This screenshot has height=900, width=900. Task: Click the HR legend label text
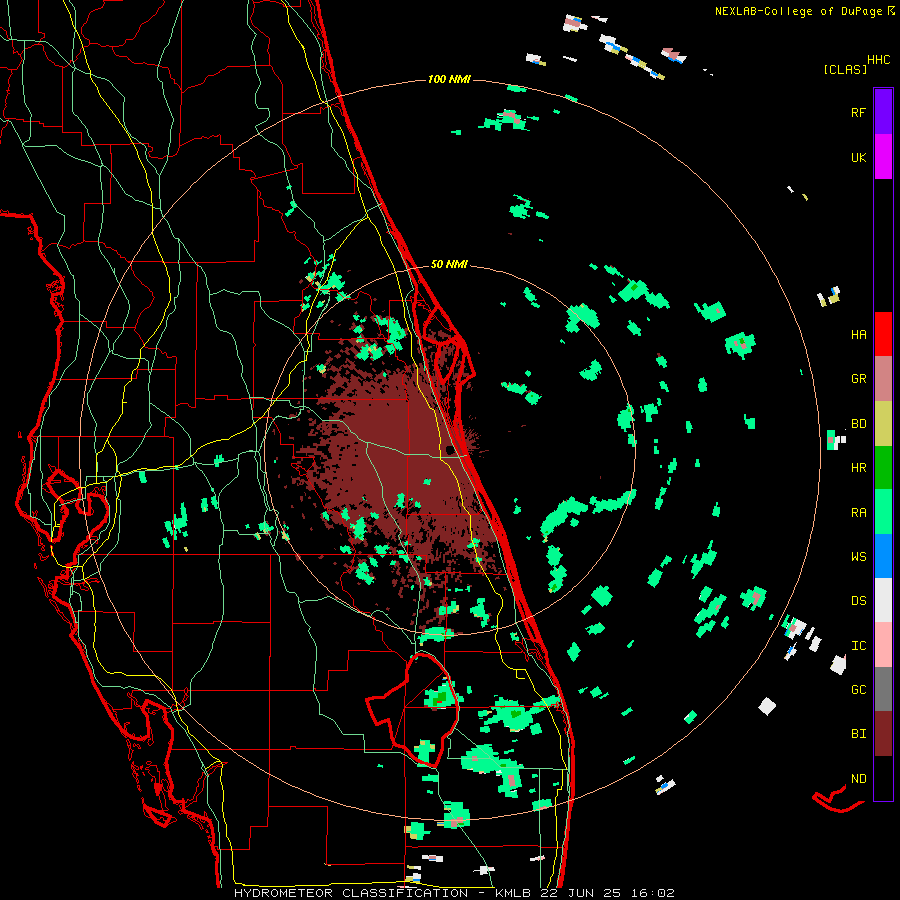(858, 468)
